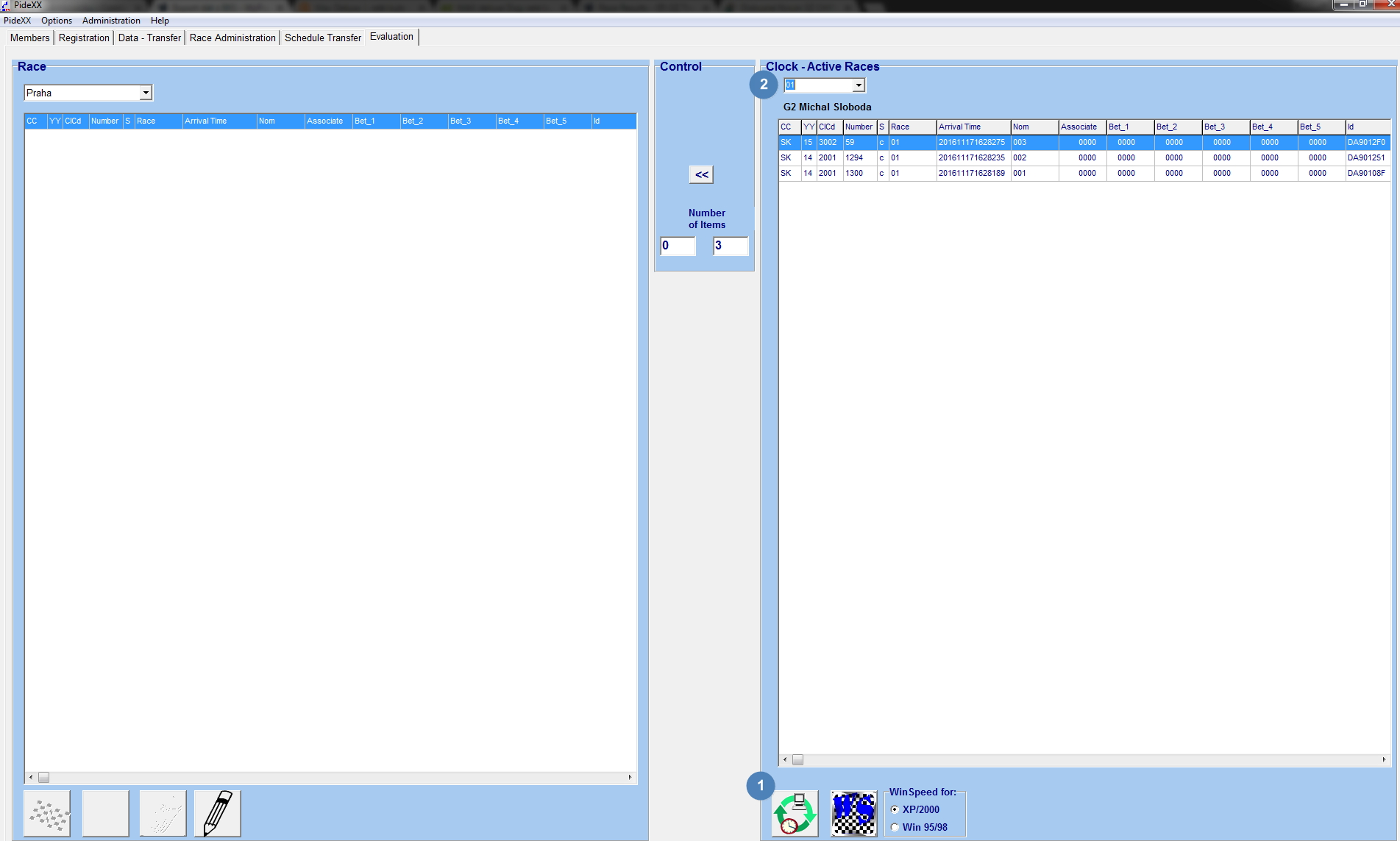Click the faded dotted icon beside the pencil
The image size is (1400, 841).
(x=163, y=813)
